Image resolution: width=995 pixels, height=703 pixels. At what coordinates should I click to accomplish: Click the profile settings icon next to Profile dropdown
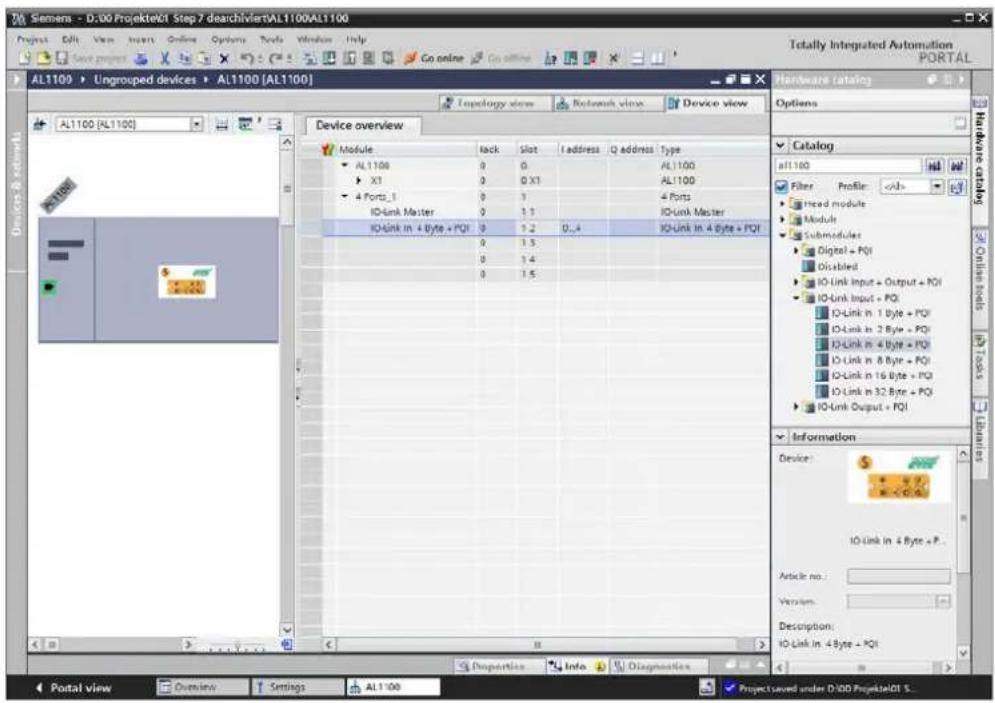pyautogui.click(x=957, y=187)
